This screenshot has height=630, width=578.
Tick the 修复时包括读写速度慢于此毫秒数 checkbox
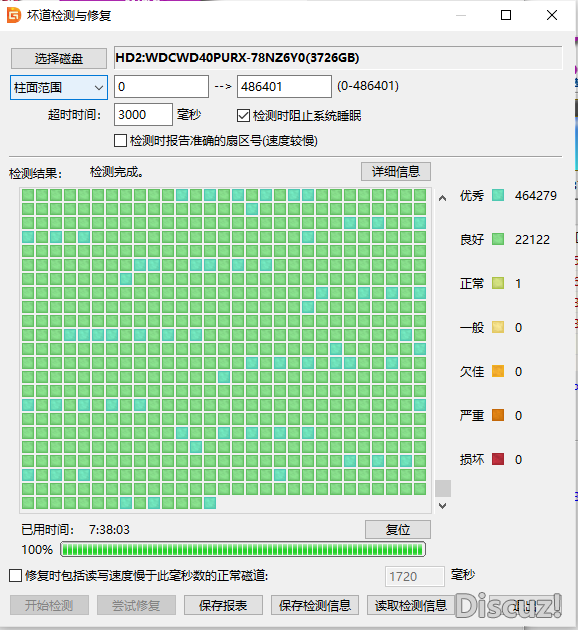[15, 575]
